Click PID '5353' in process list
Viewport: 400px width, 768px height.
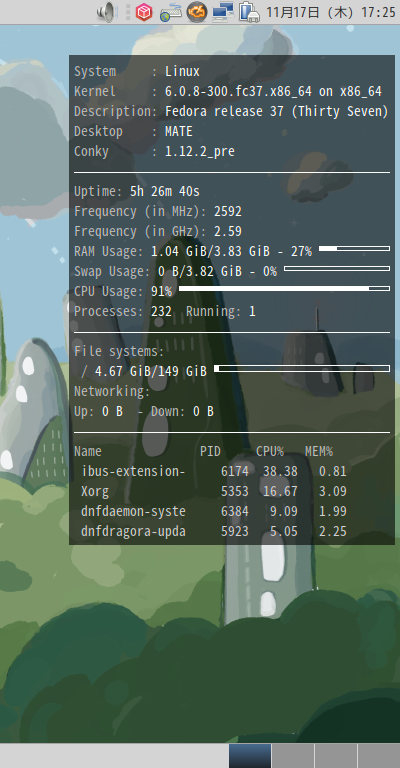coord(235,491)
